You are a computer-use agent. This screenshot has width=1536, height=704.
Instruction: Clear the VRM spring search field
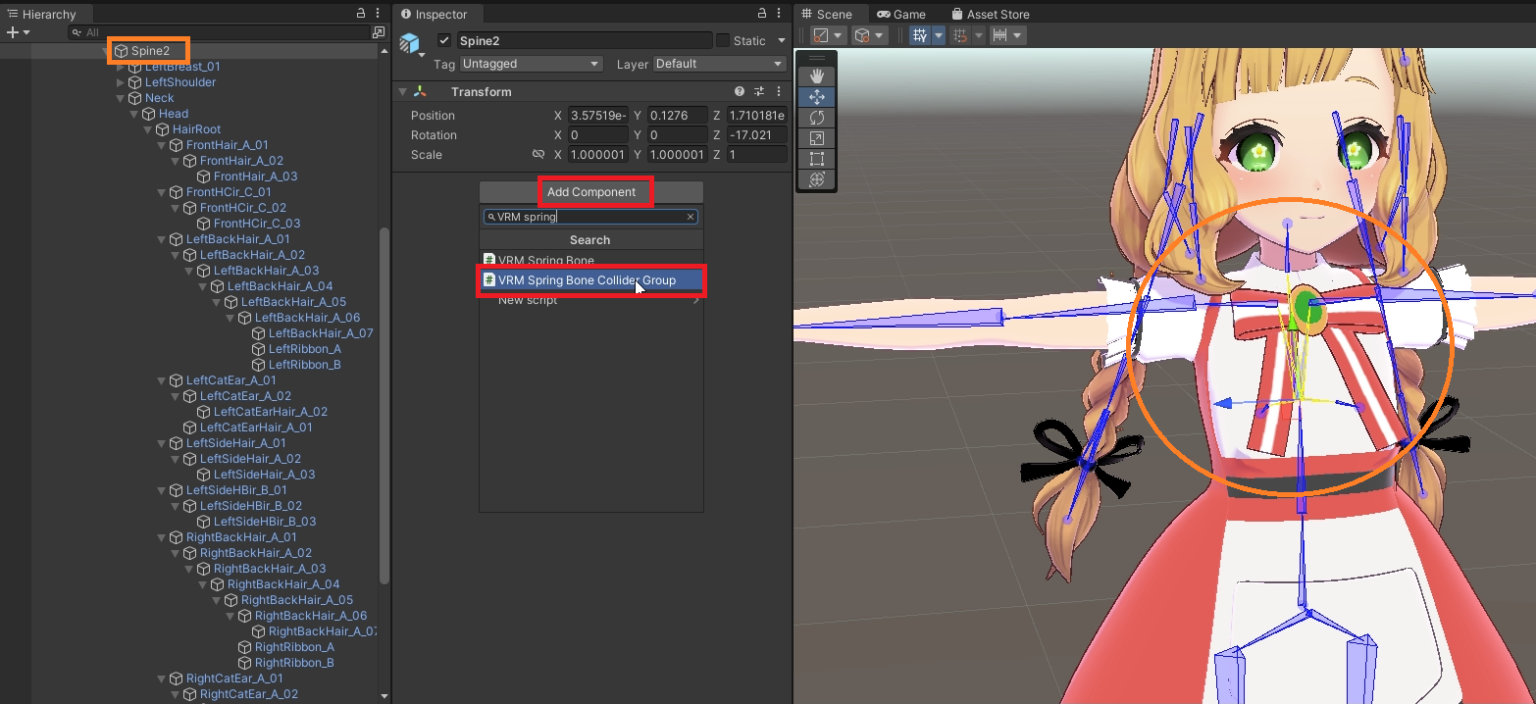[689, 217]
